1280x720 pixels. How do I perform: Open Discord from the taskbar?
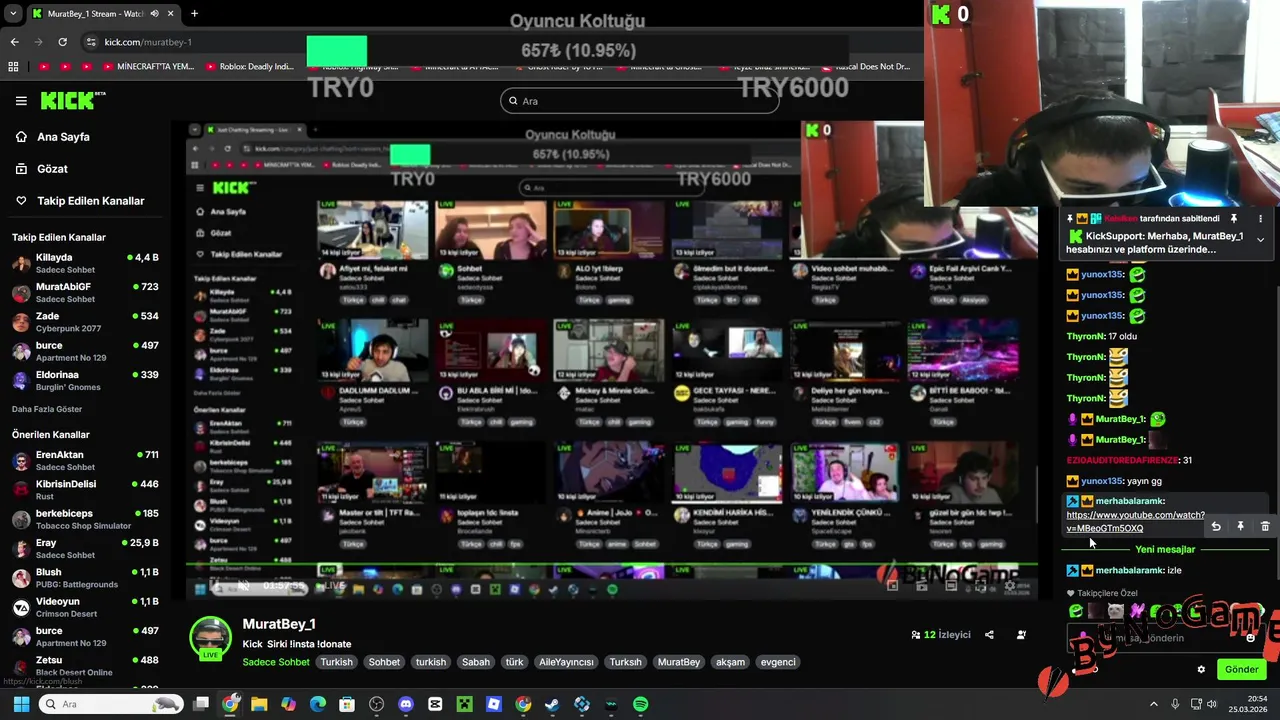tap(406, 704)
